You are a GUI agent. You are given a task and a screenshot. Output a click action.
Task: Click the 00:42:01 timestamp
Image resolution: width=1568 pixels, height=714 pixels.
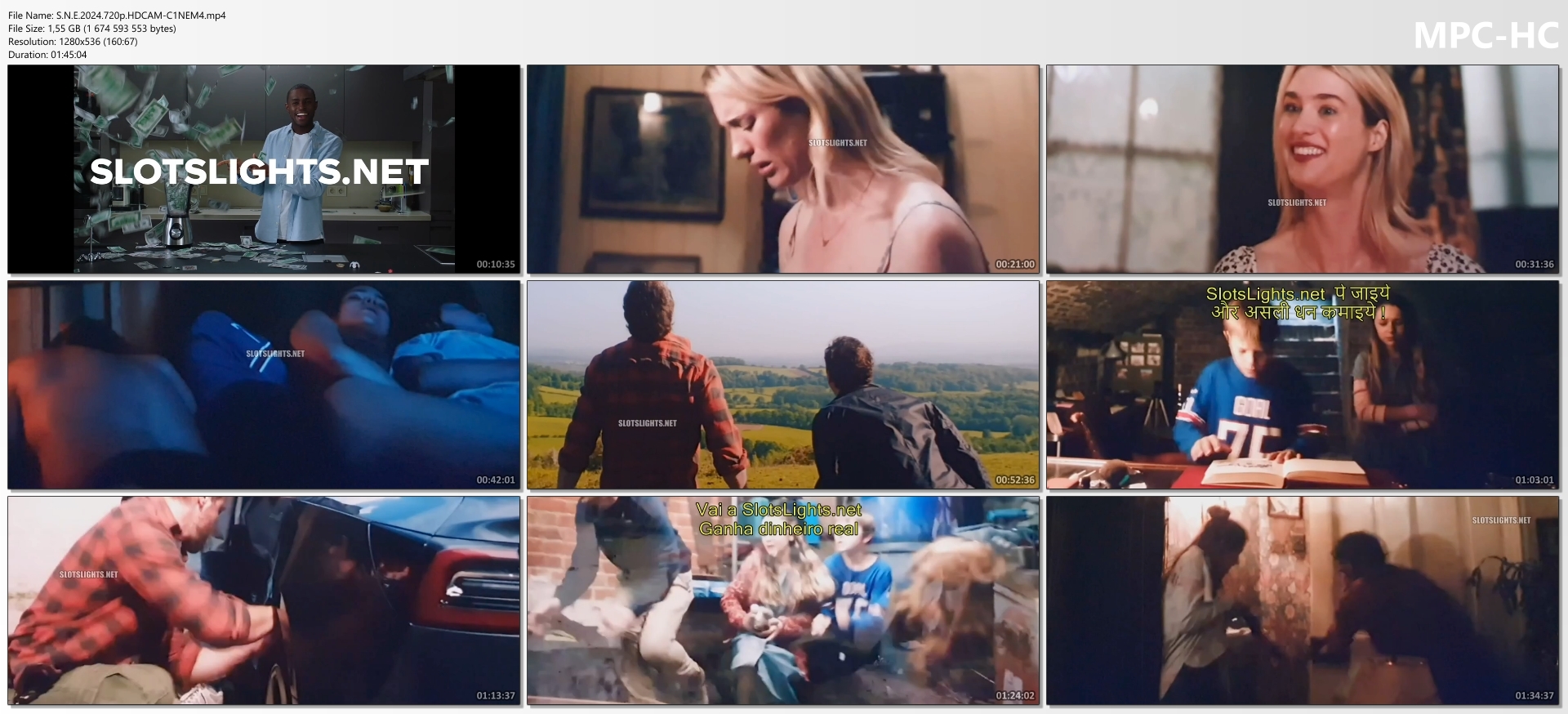(x=496, y=480)
